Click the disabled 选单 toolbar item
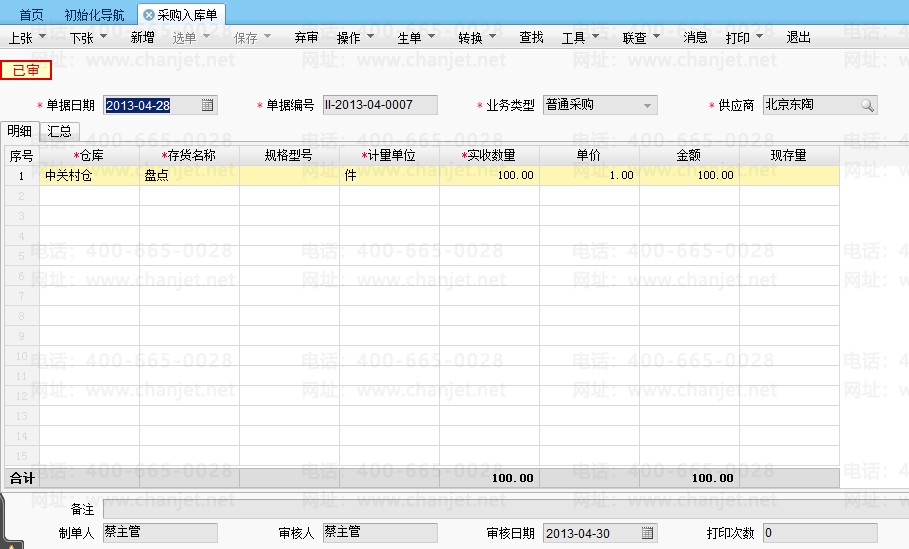 tap(191, 38)
